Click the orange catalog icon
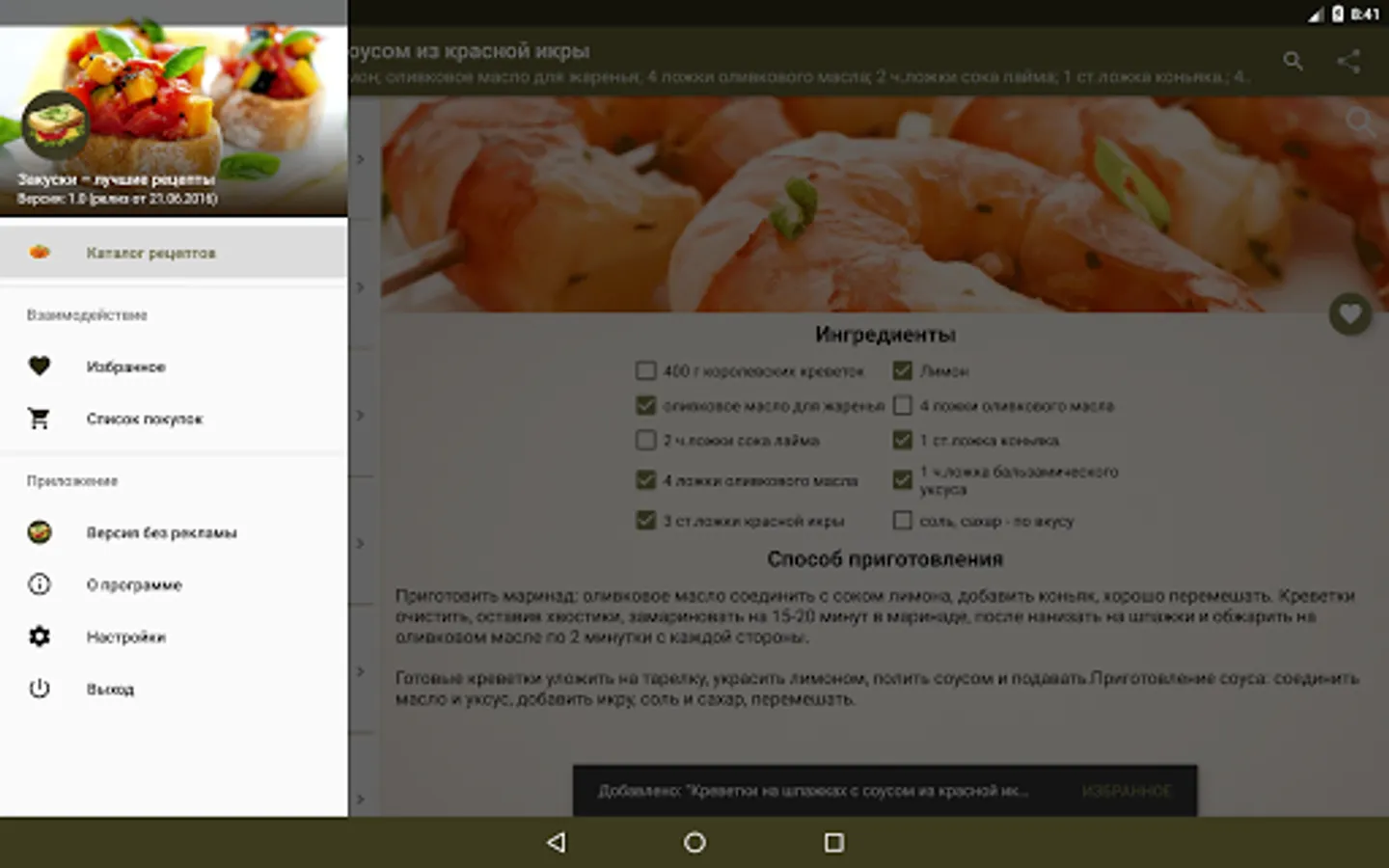This screenshot has width=1389, height=868. 40,252
